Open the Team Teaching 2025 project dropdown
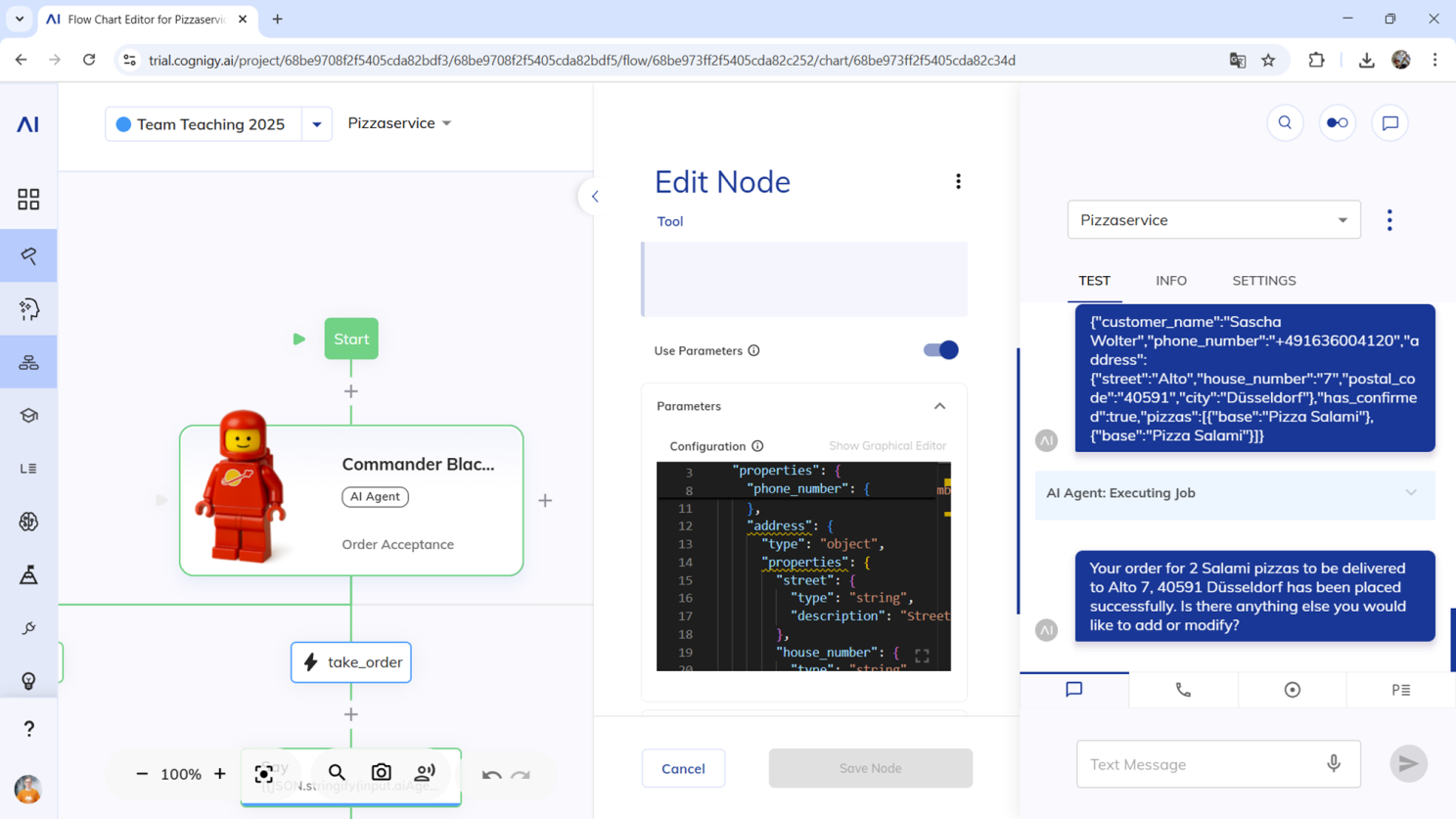The image size is (1456, 819). (317, 124)
